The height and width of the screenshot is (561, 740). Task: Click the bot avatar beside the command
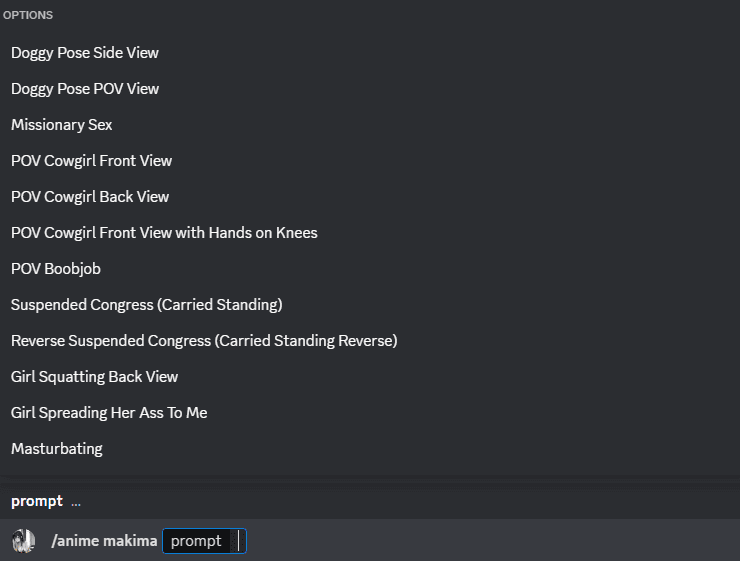coord(23,541)
